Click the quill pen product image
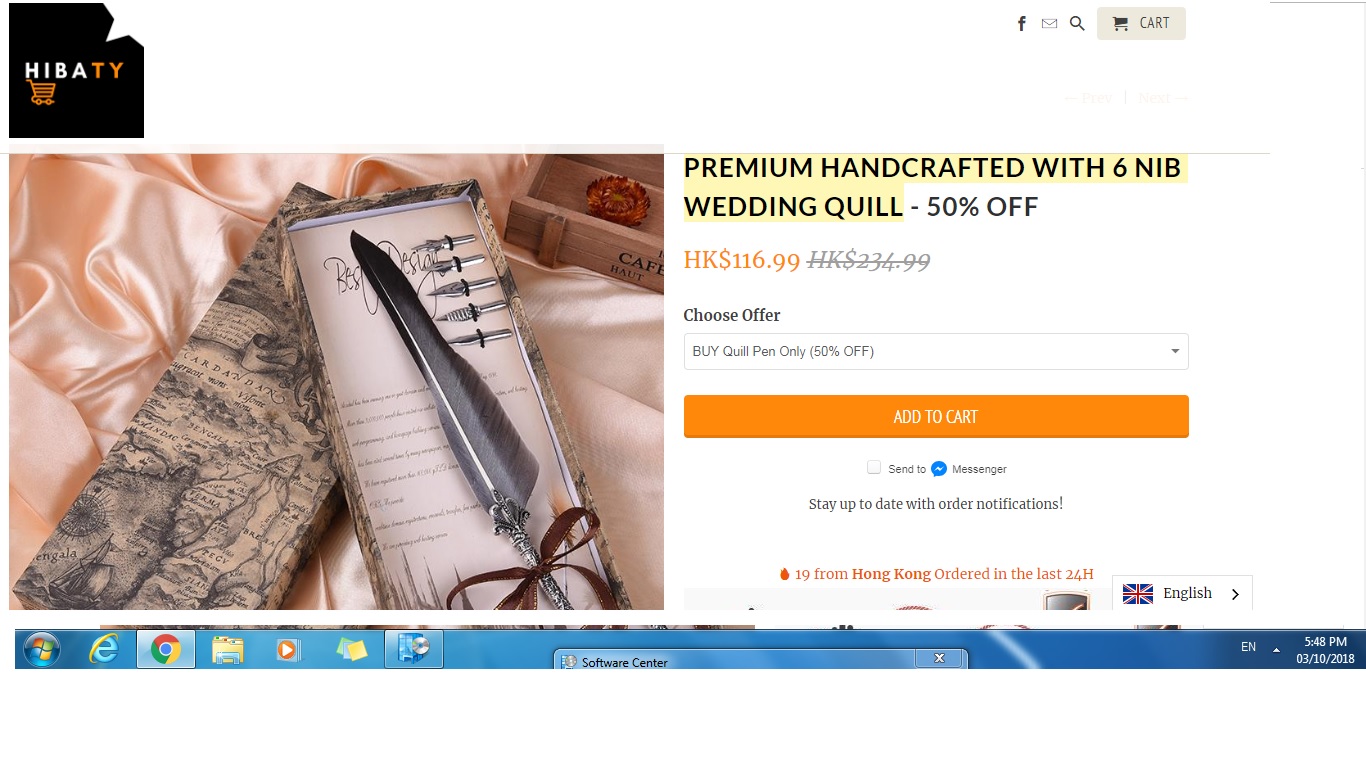The width and height of the screenshot is (1366, 768). pyautogui.click(x=336, y=382)
